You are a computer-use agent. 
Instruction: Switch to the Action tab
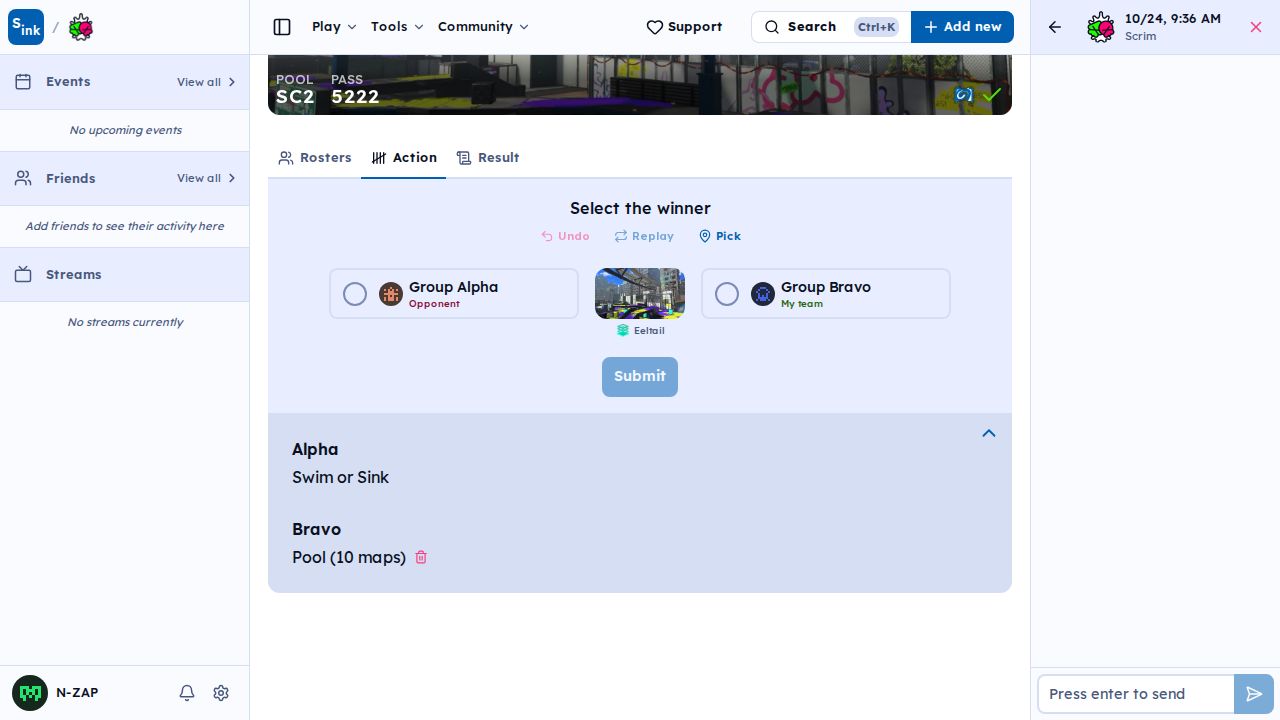pos(404,158)
